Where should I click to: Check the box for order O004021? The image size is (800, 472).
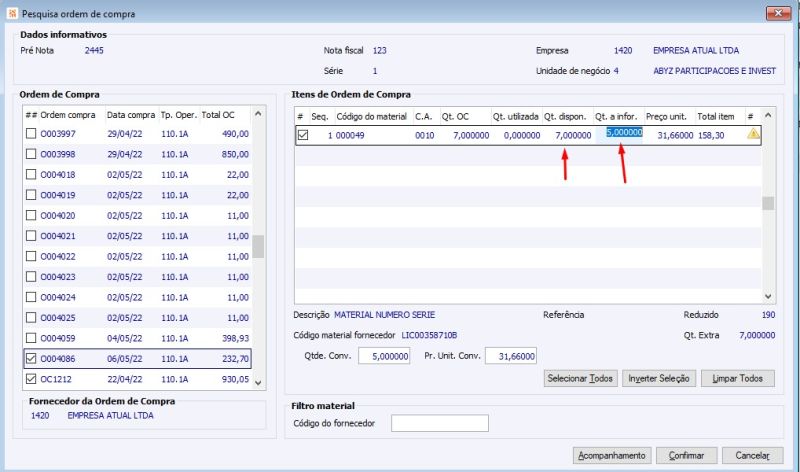tap(31, 236)
